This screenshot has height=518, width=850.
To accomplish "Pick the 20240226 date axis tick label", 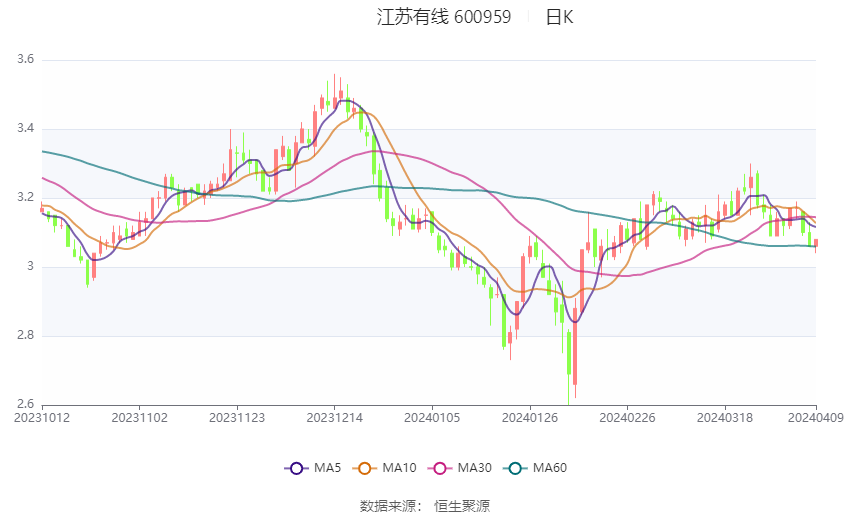I will [626, 418].
